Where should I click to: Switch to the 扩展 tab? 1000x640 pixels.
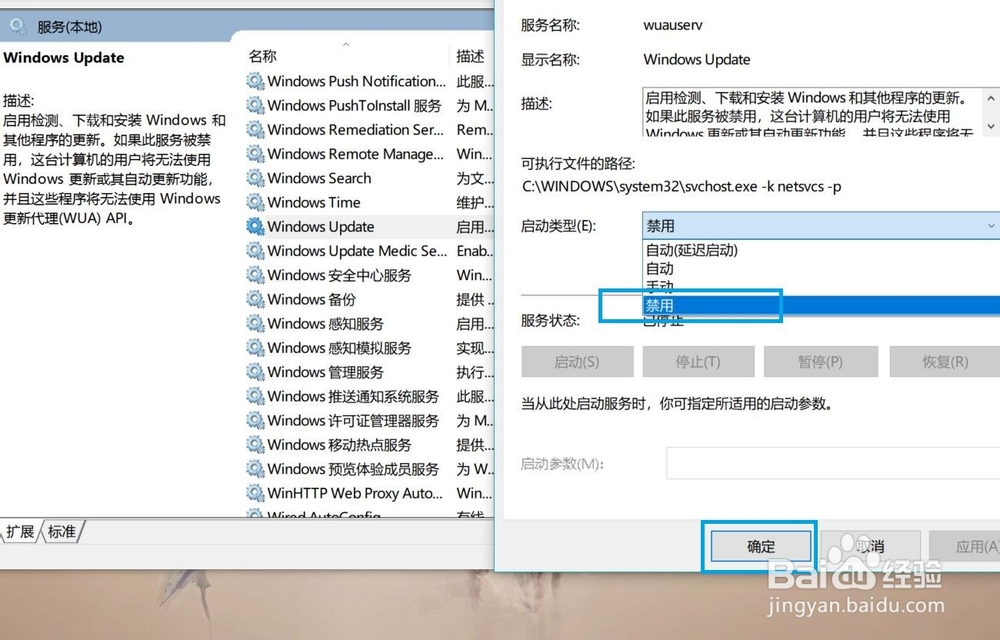click(20, 532)
